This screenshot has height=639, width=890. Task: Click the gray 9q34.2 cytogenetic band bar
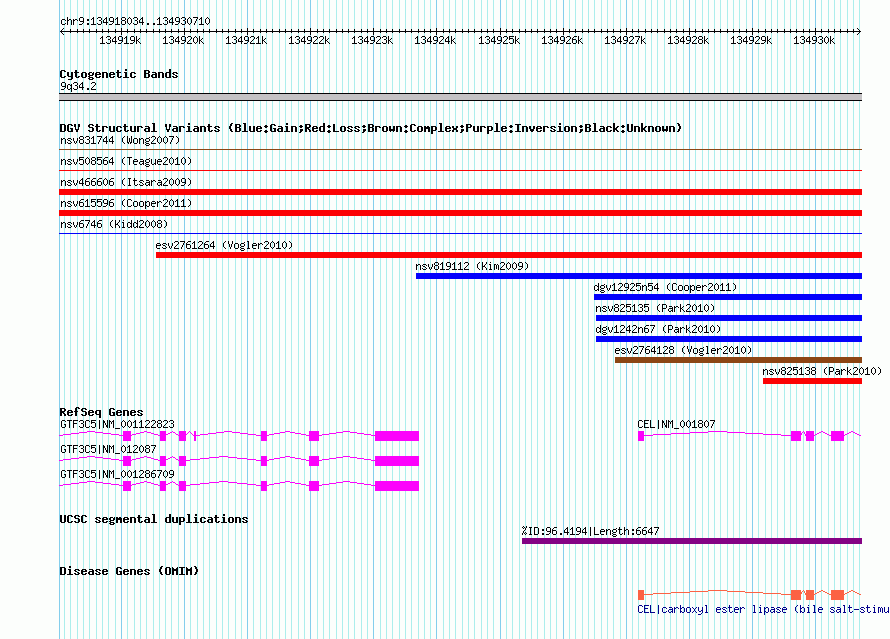460,98
